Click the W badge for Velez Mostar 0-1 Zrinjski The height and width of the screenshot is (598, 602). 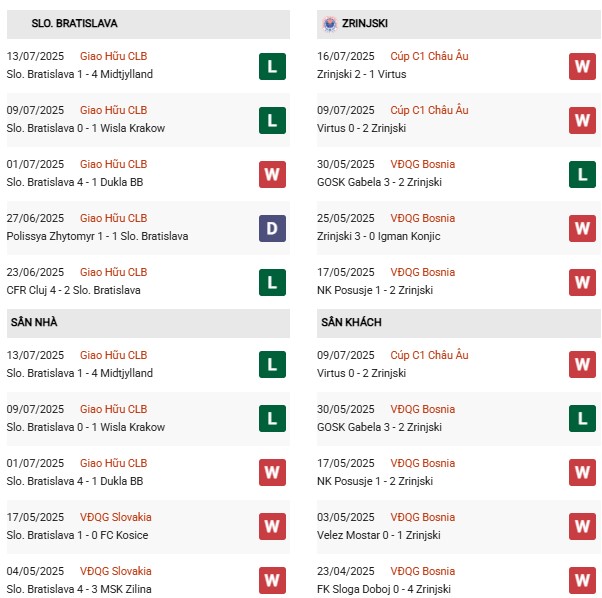pos(582,526)
